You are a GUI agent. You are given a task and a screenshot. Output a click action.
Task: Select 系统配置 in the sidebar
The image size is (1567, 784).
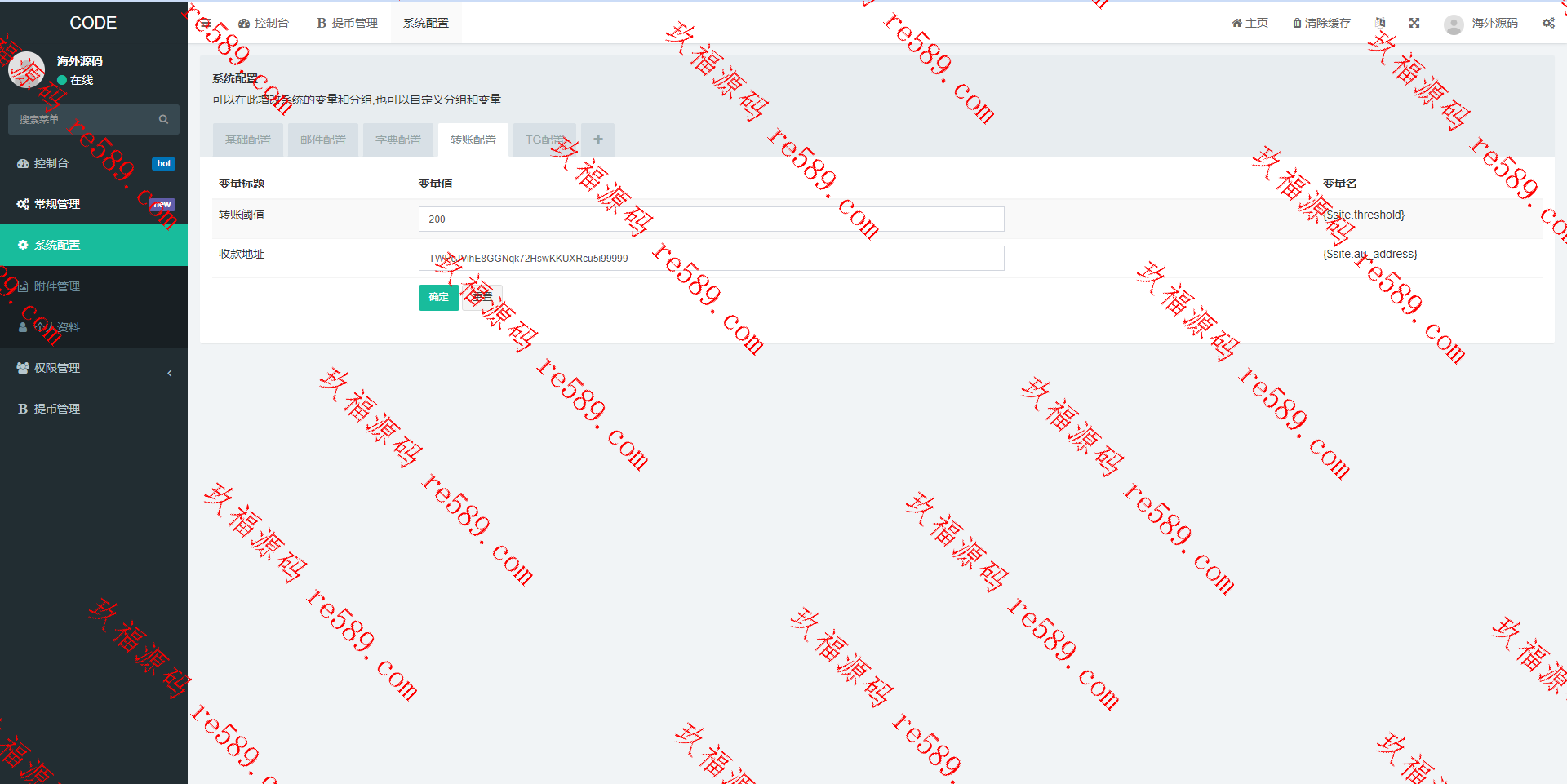[94, 245]
